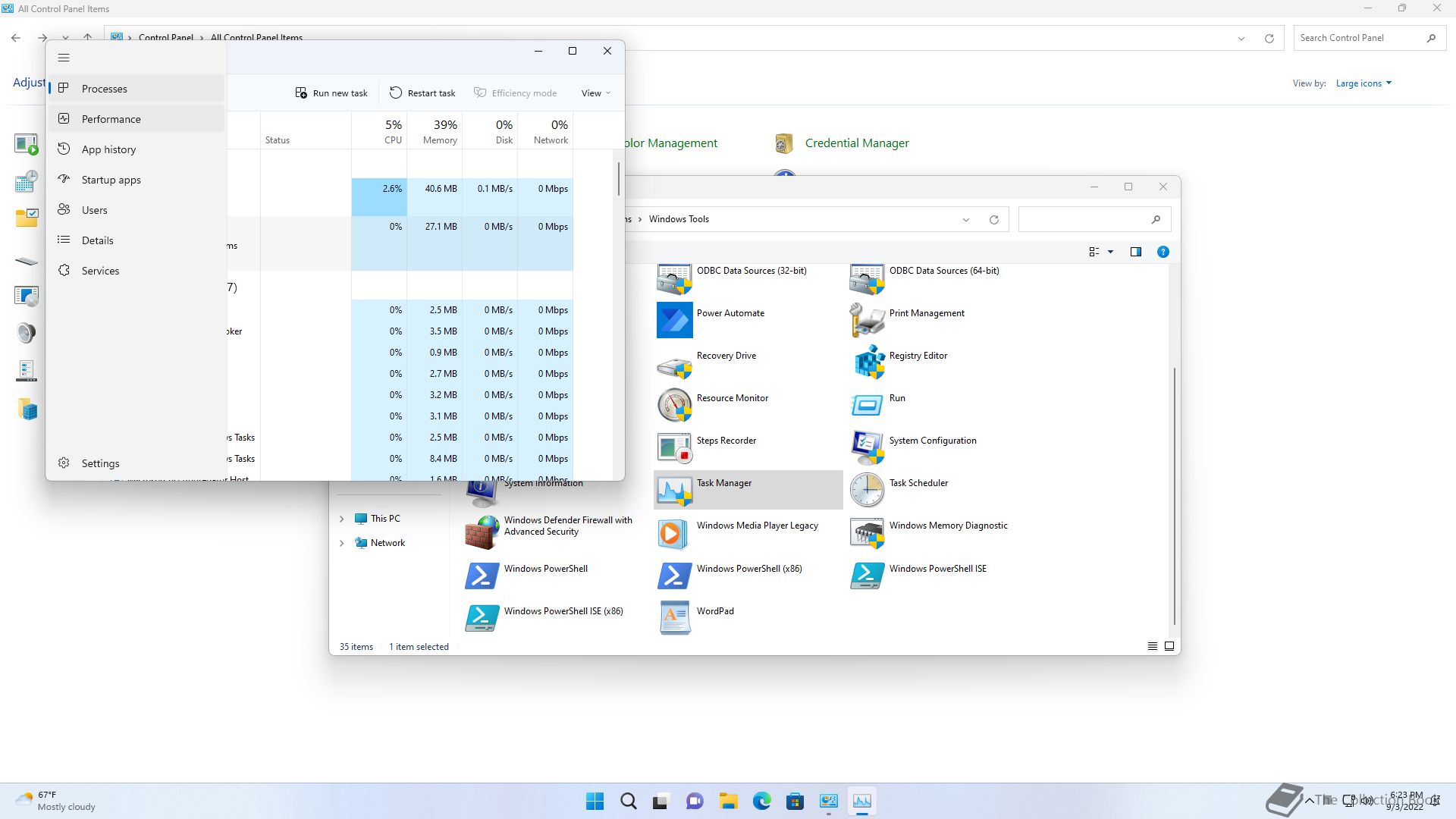This screenshot has width=1456, height=819.
Task: Select Network in navigation pane
Action: point(380,543)
